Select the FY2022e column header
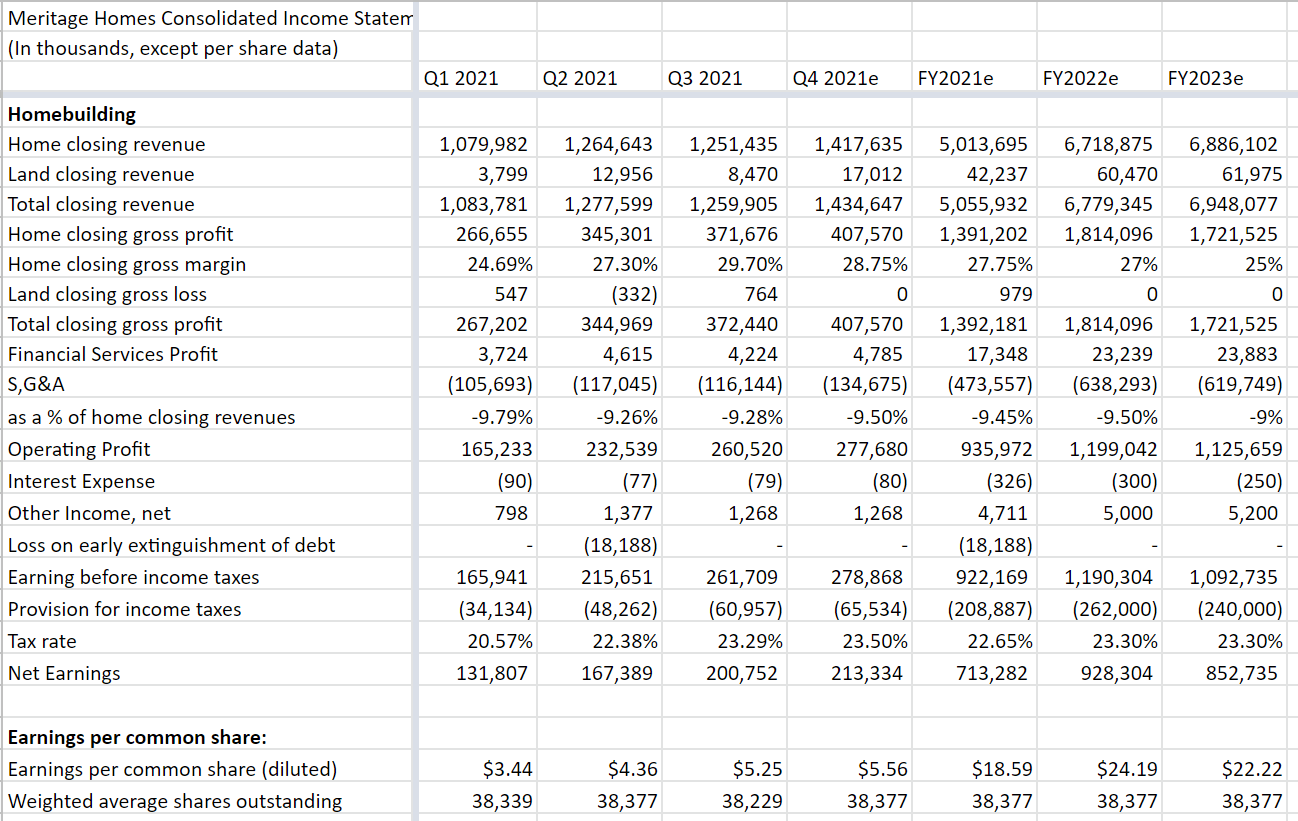The height and width of the screenshot is (821, 1298). tap(1080, 78)
